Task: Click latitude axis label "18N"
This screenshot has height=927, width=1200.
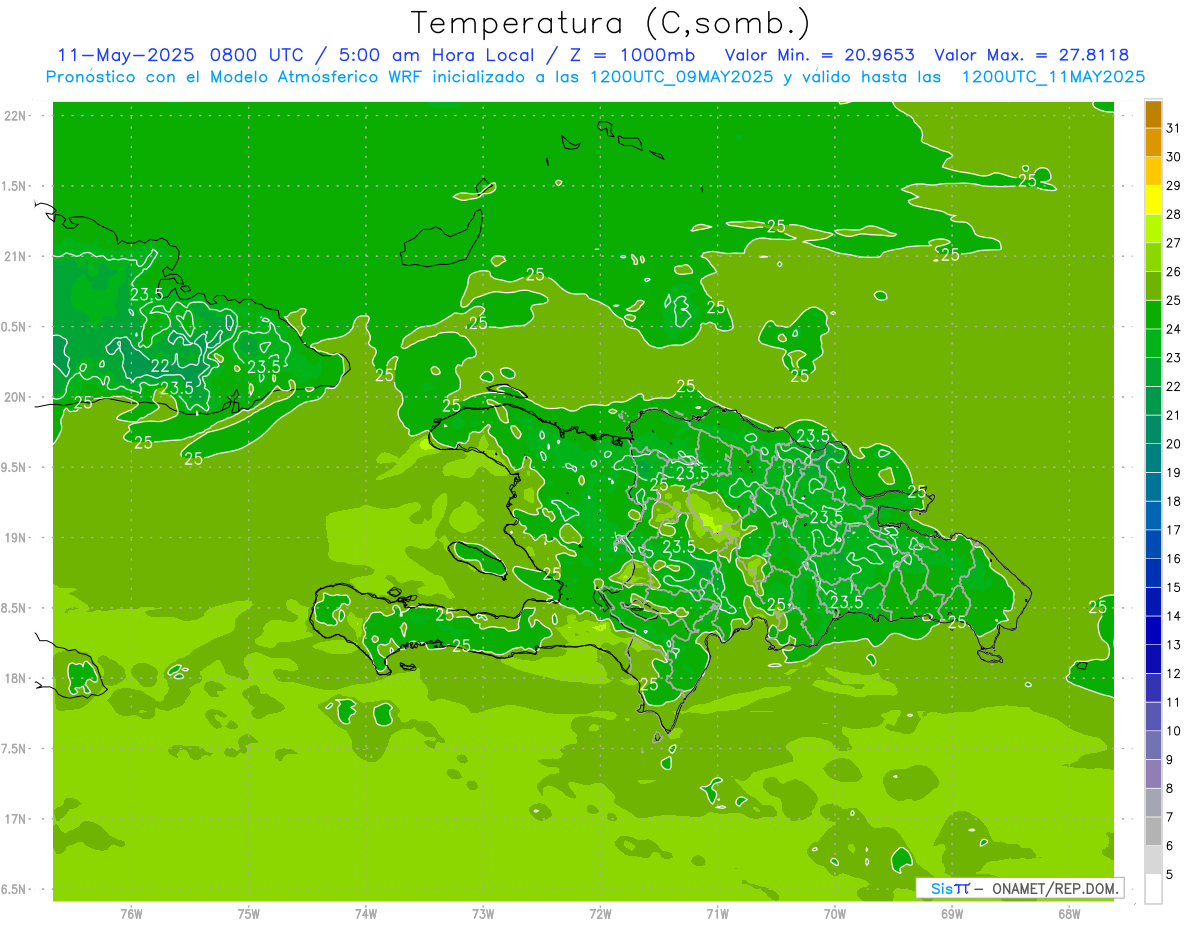Action: click(15, 678)
